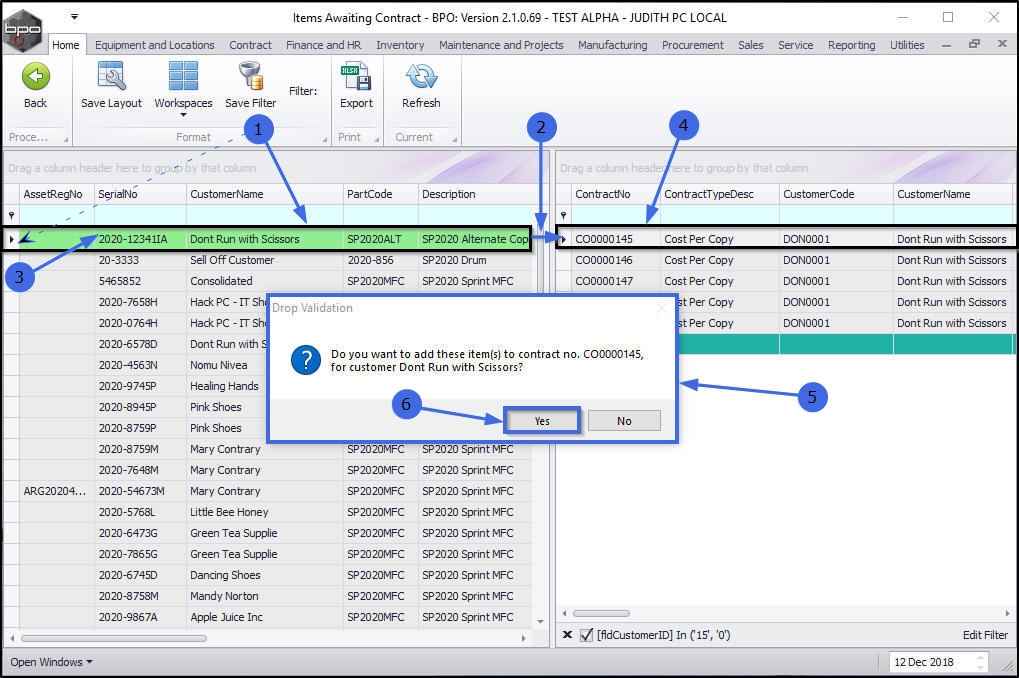Click No in Drop Validation dialog
The image size is (1019, 678).
click(x=624, y=421)
